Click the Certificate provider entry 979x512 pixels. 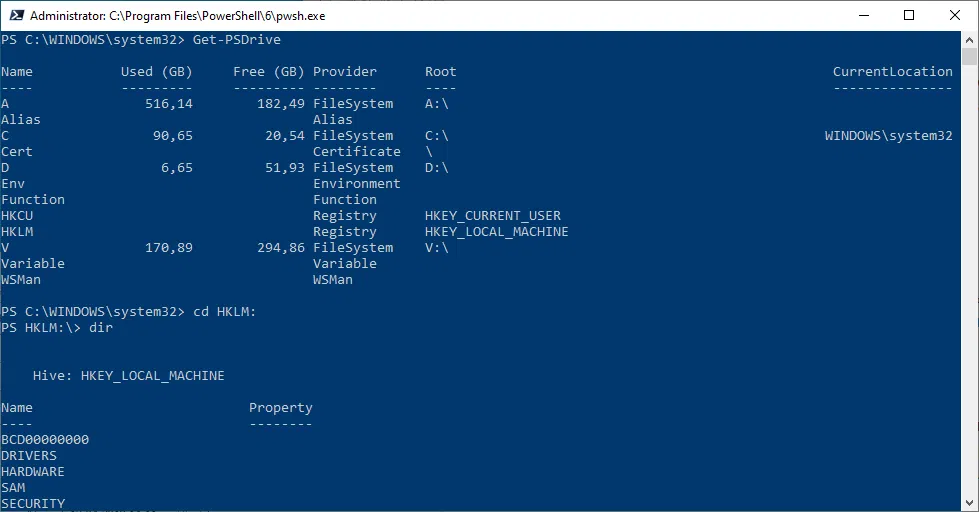(356, 152)
